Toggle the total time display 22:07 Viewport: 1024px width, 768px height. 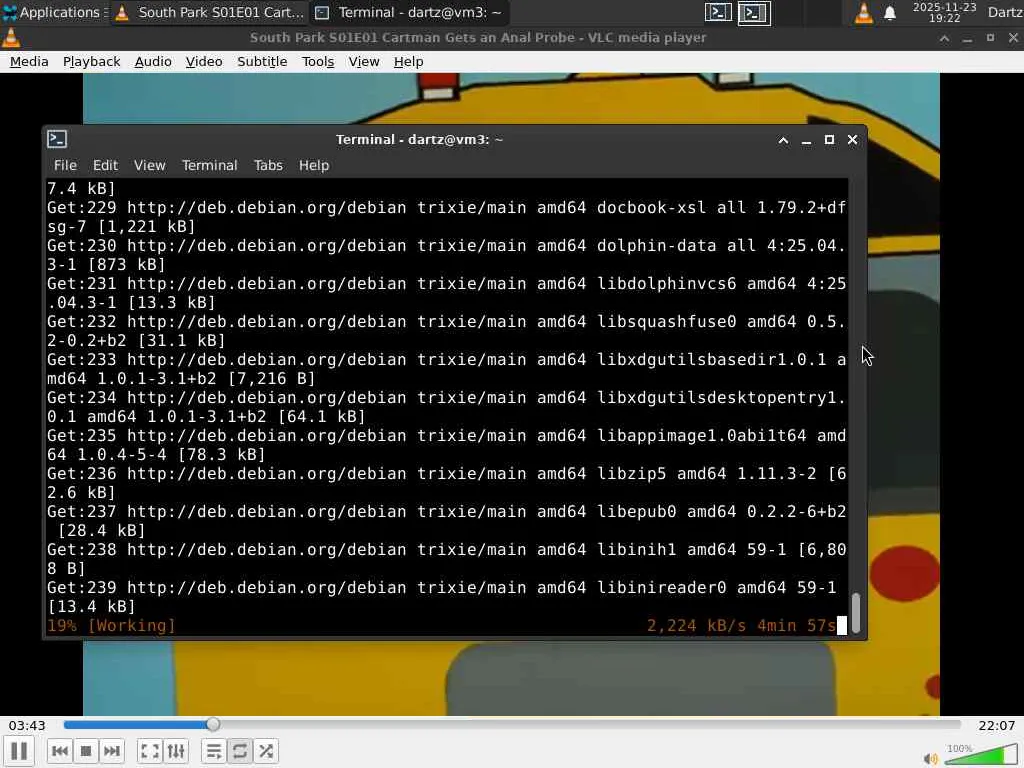[x=997, y=726]
